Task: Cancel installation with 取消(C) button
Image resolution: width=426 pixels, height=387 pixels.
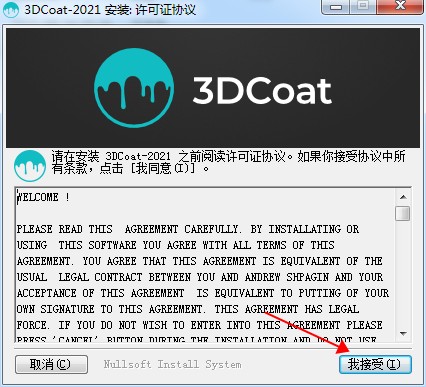Action: (51, 364)
